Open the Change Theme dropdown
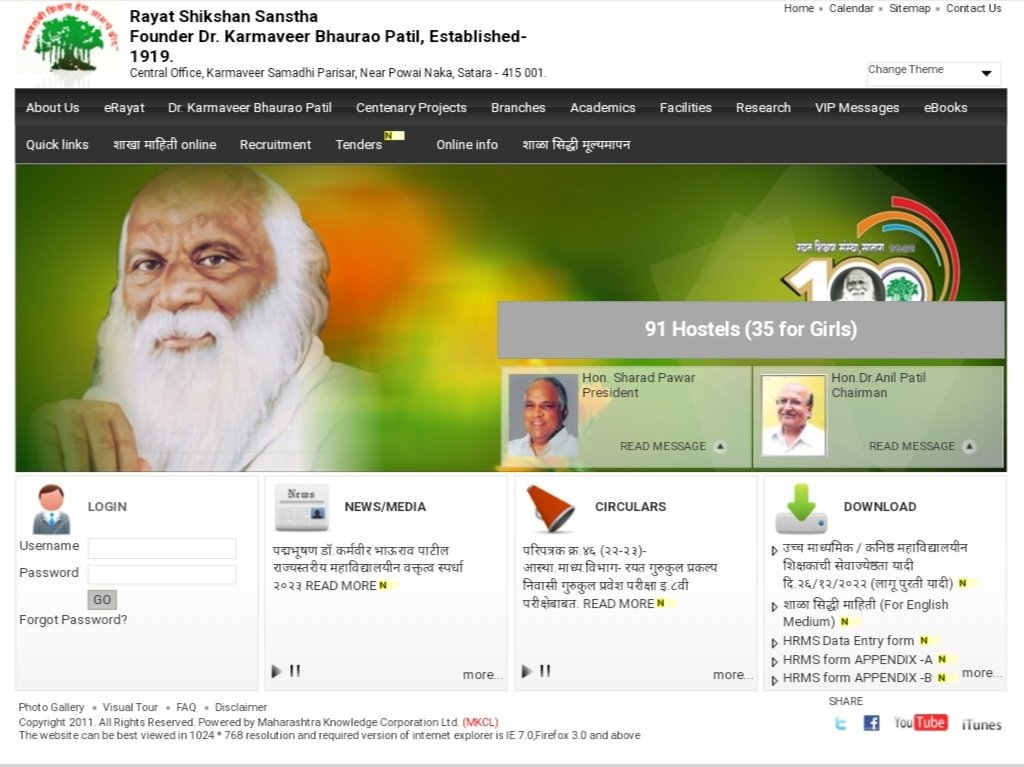 click(933, 73)
